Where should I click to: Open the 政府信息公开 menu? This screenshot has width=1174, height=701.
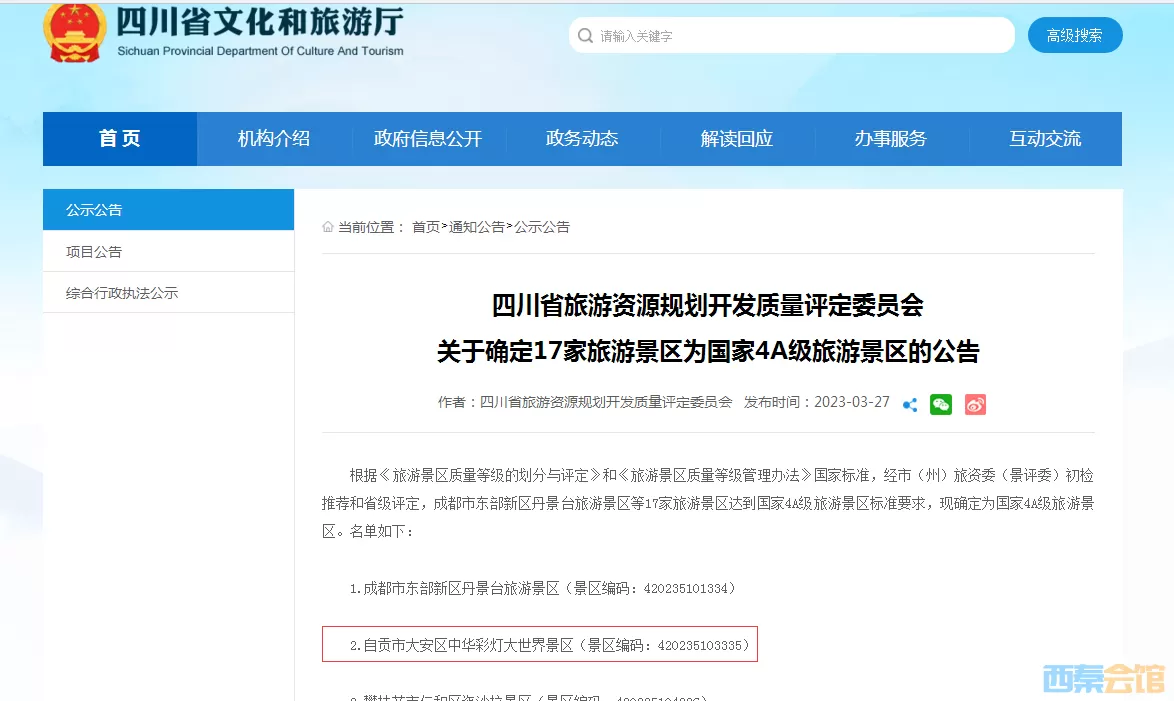[x=428, y=139]
